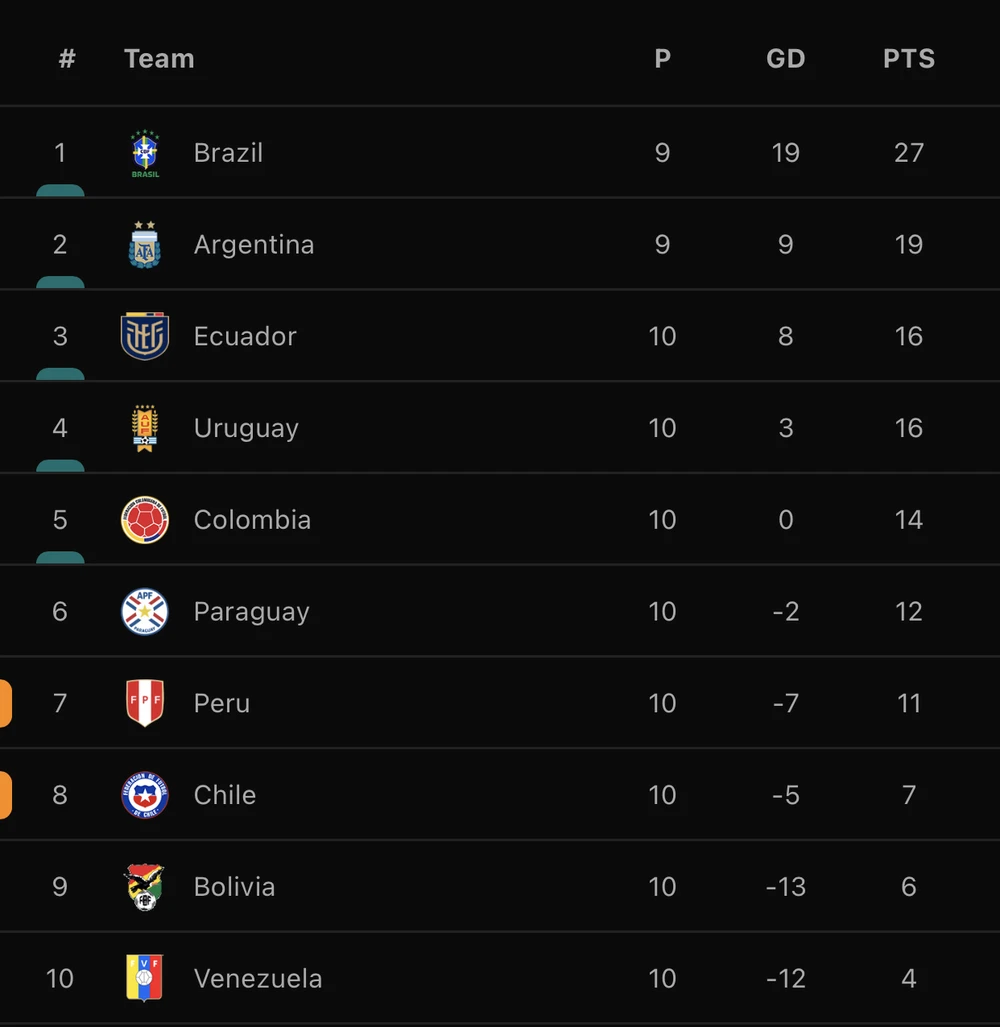Screen dimensions: 1000x1027
Task: Click the Bolivia FBF crest icon
Action: [145, 887]
